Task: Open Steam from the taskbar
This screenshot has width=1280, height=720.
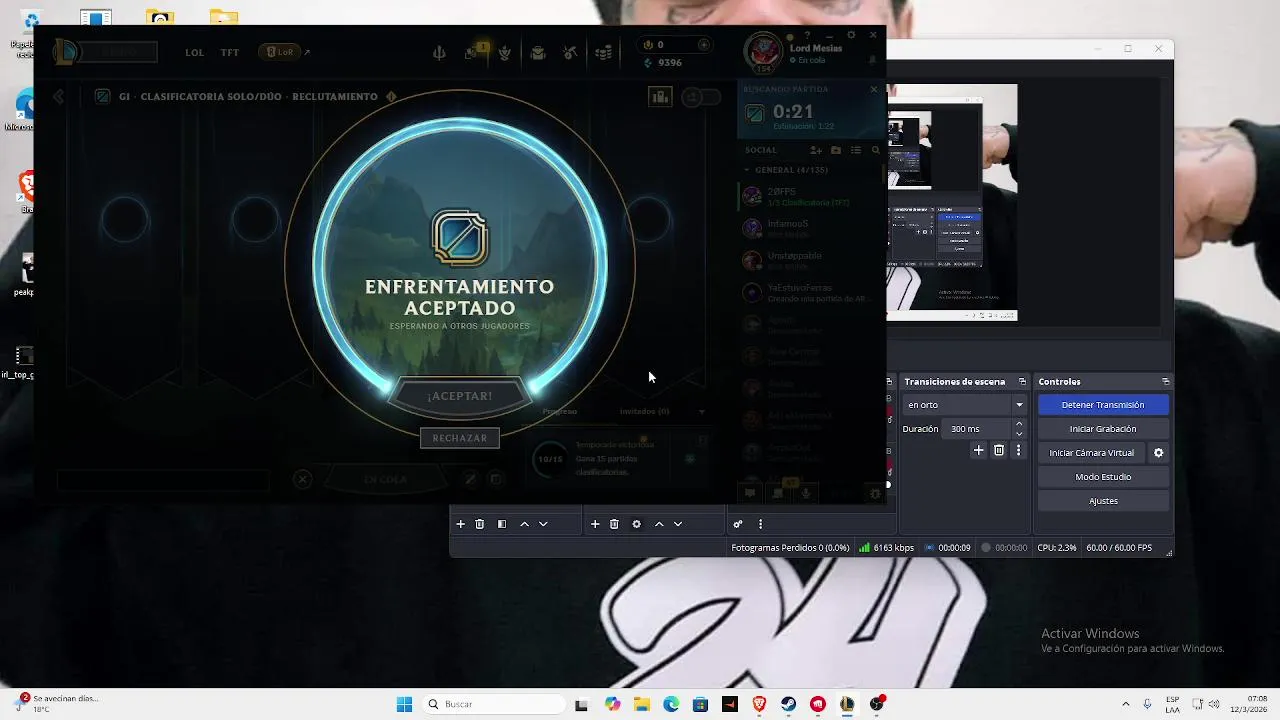Action: (789, 704)
